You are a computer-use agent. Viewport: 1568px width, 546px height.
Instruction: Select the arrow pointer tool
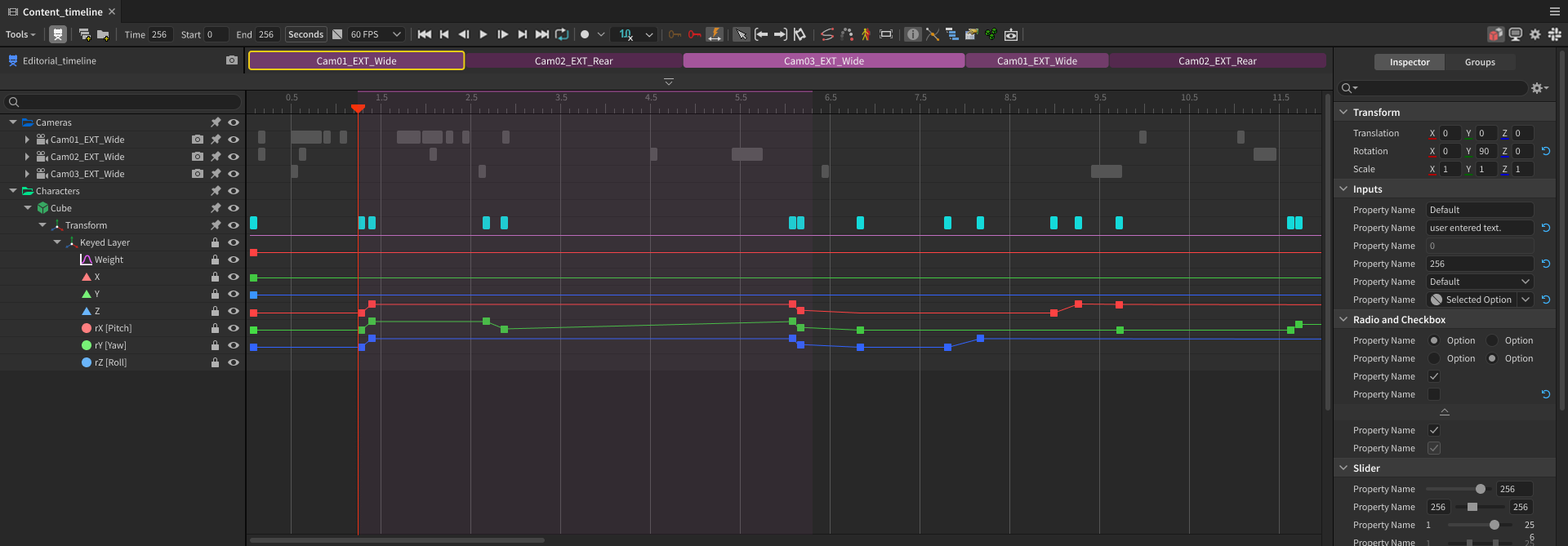741,34
